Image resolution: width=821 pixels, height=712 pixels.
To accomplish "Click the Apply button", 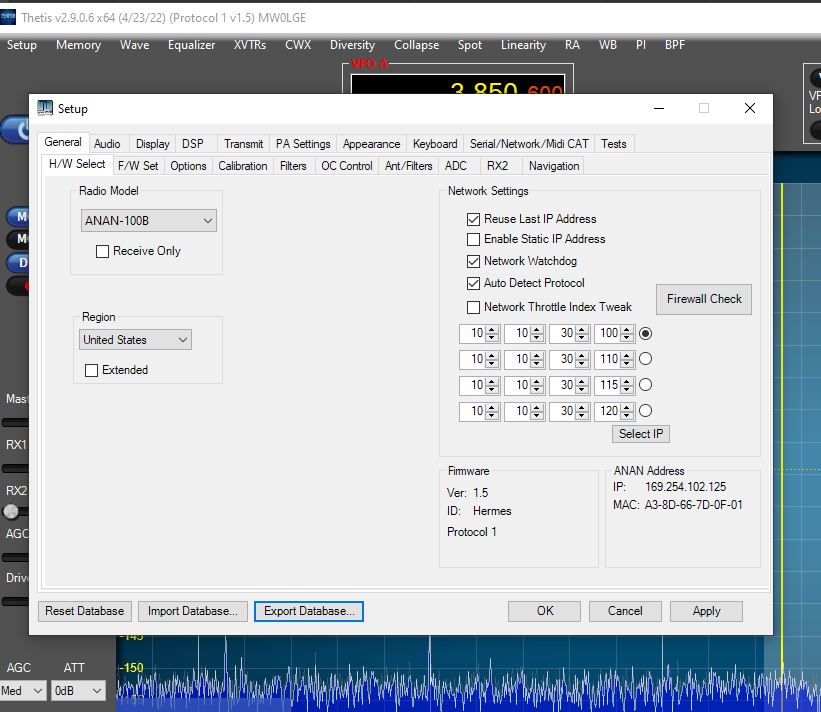I will 706,611.
